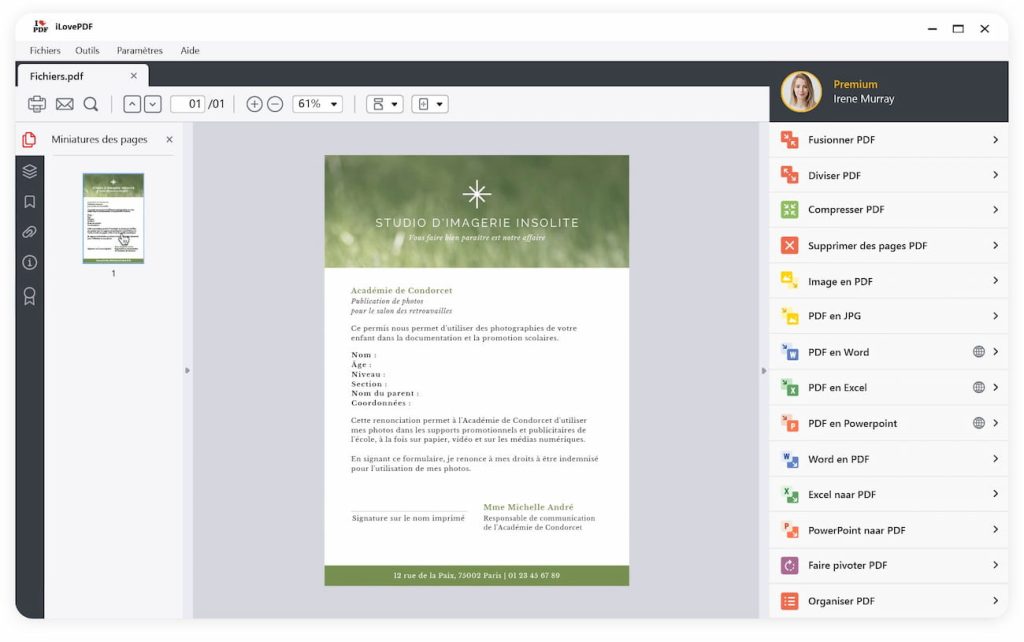Open the page thumbnails sidebar icon

point(29,139)
